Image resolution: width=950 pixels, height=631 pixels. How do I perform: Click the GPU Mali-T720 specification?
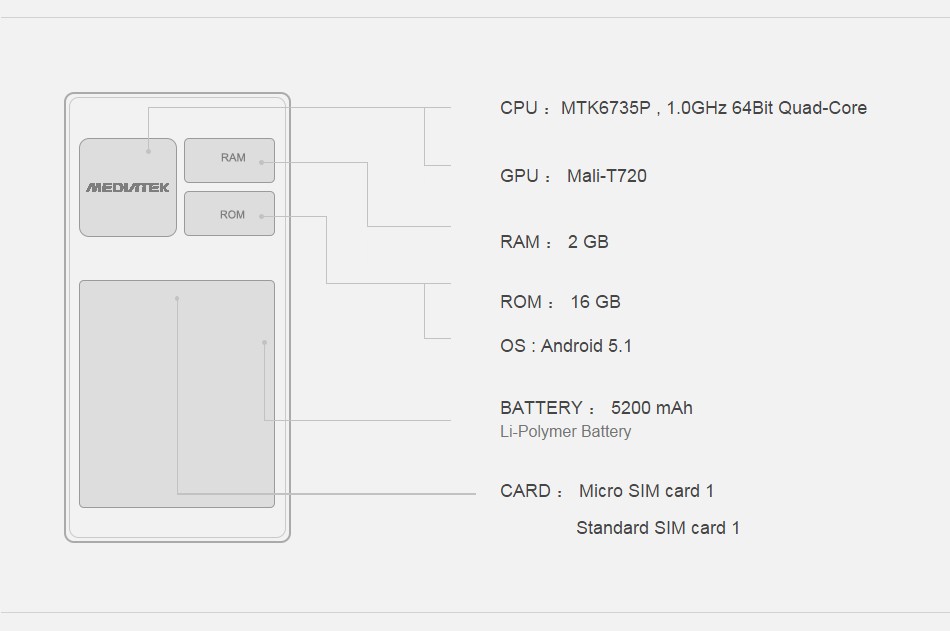tap(573, 176)
